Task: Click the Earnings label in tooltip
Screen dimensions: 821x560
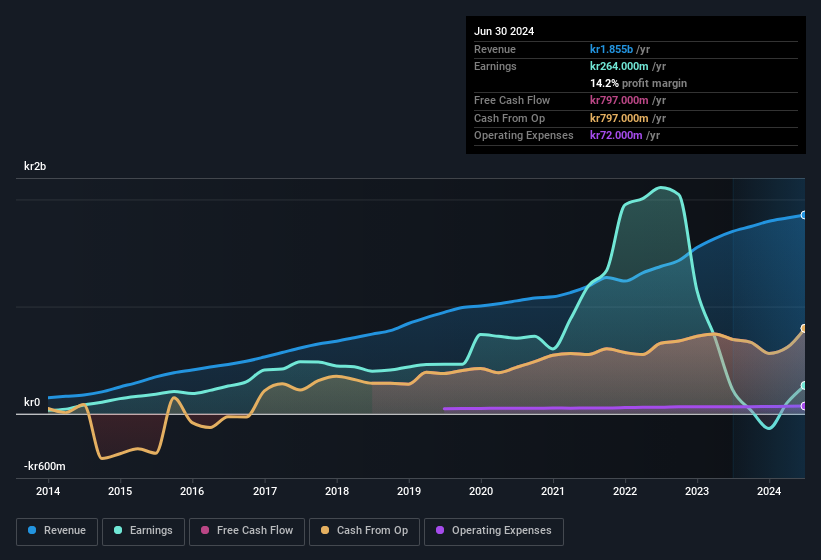Action: [x=495, y=66]
